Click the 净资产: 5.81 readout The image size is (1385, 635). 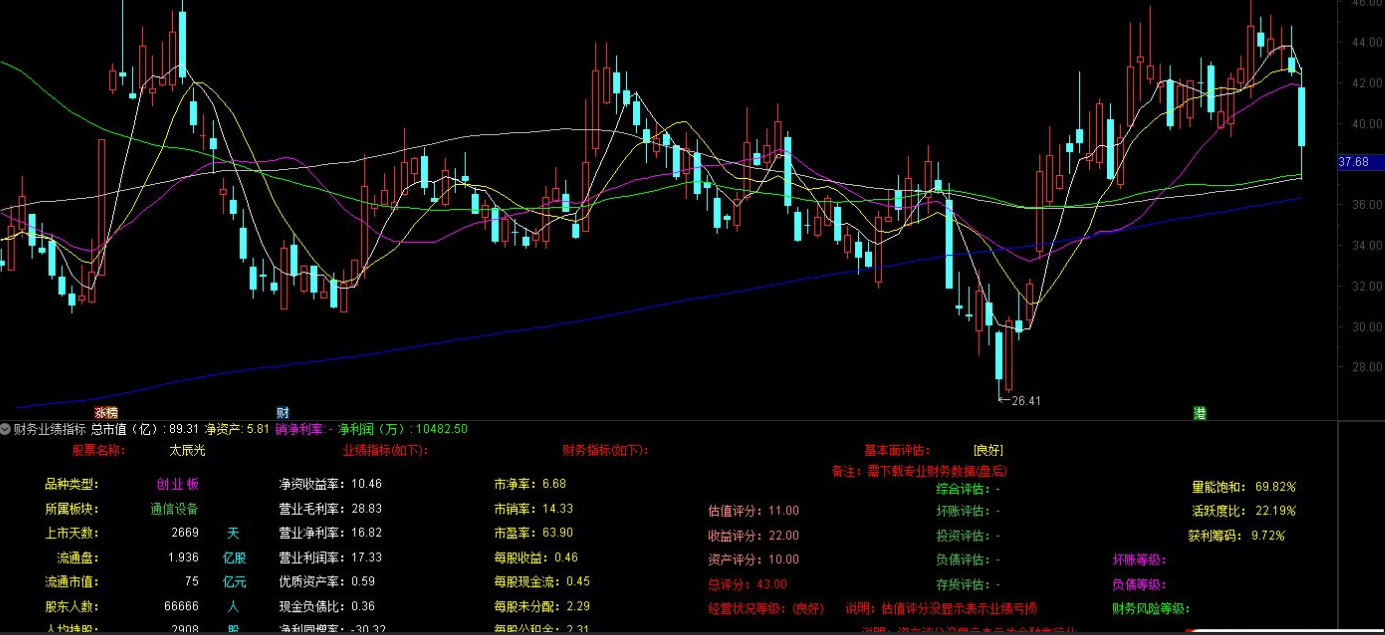coord(237,429)
